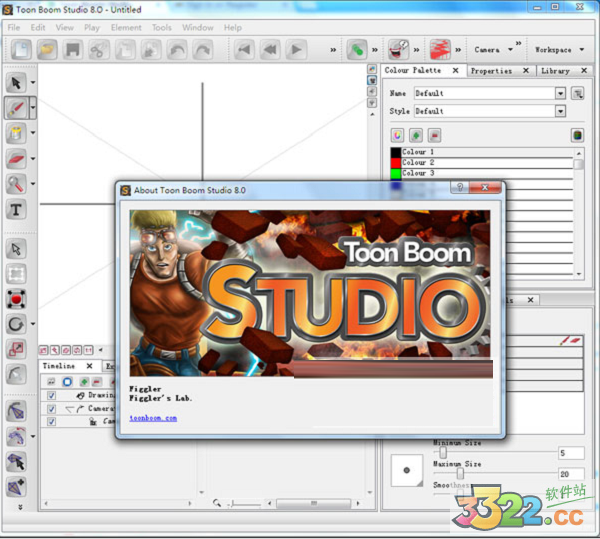Click the New document toolbar icon
This screenshot has width=600, height=539.
(x=21, y=49)
